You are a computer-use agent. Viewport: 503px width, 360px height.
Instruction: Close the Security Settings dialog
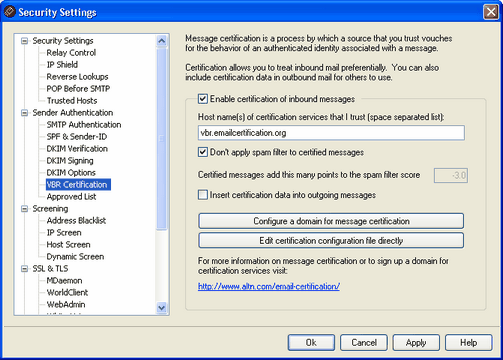[x=491, y=12]
